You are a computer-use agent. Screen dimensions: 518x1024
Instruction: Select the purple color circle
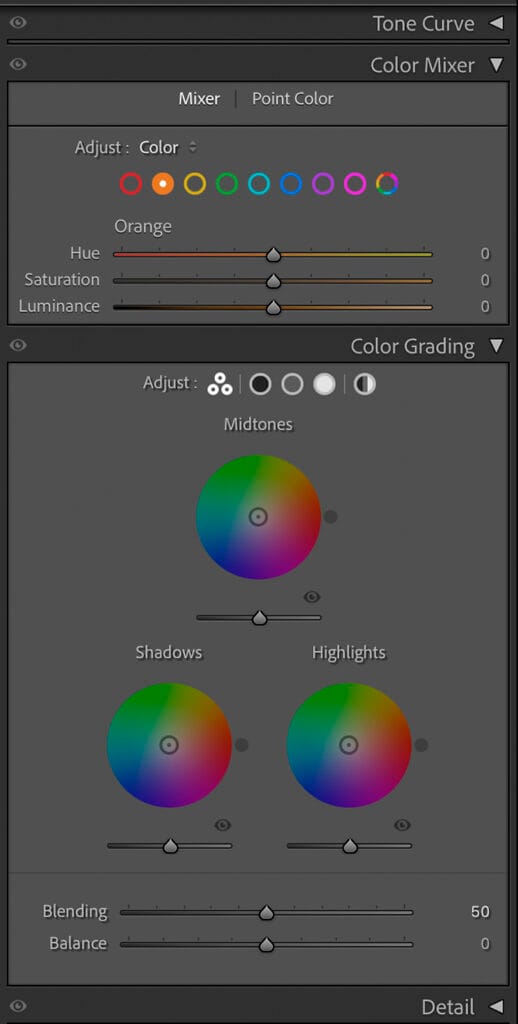(x=323, y=184)
